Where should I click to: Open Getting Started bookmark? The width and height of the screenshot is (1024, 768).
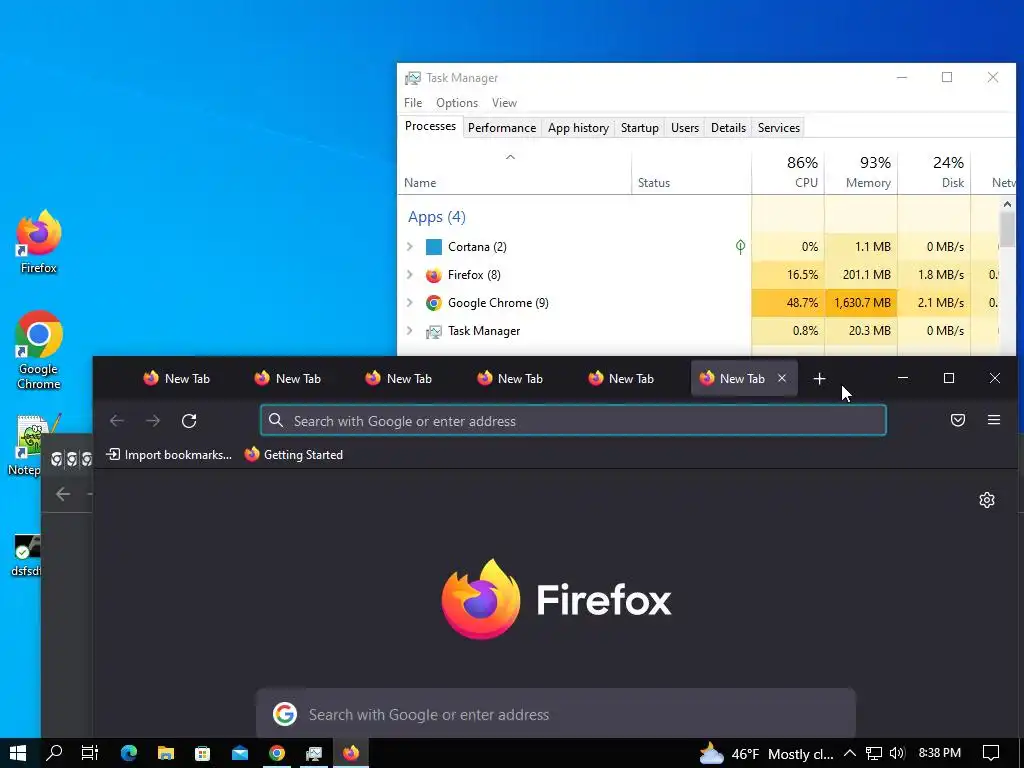[294, 455]
